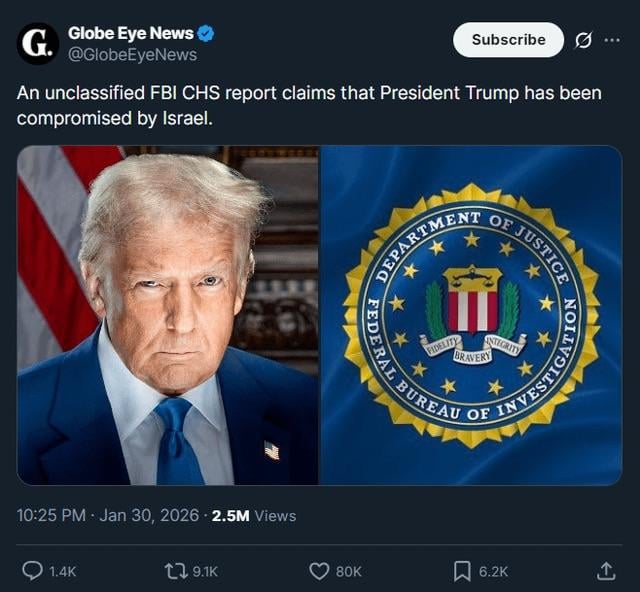640x592 pixels.
Task: Click the 10:25 PM Jan 30, 2026 timestamp
Action: pyautogui.click(x=106, y=515)
